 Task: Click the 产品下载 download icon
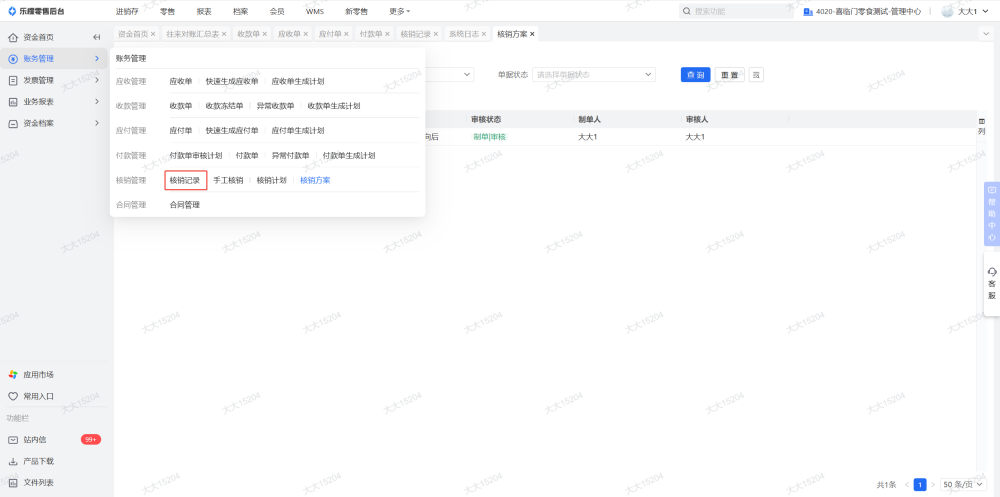13,461
